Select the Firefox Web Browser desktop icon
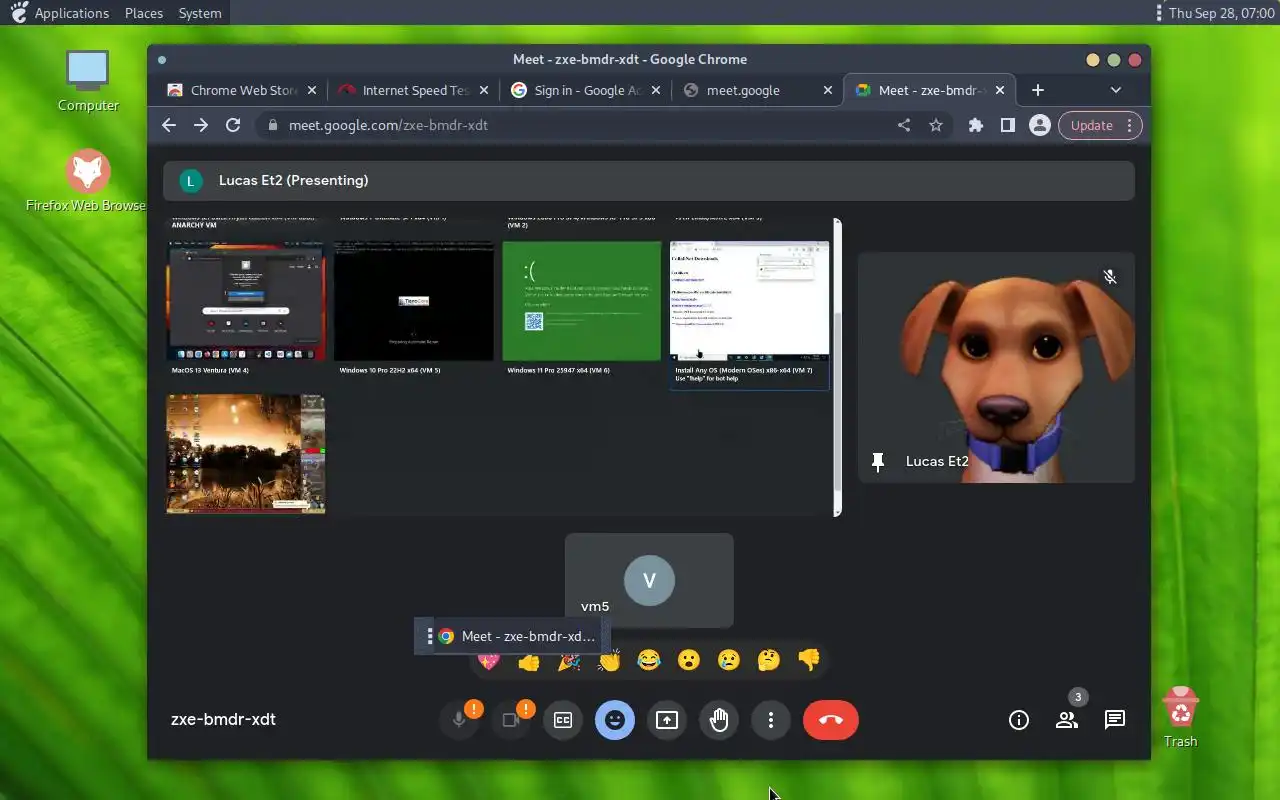 tap(87, 181)
